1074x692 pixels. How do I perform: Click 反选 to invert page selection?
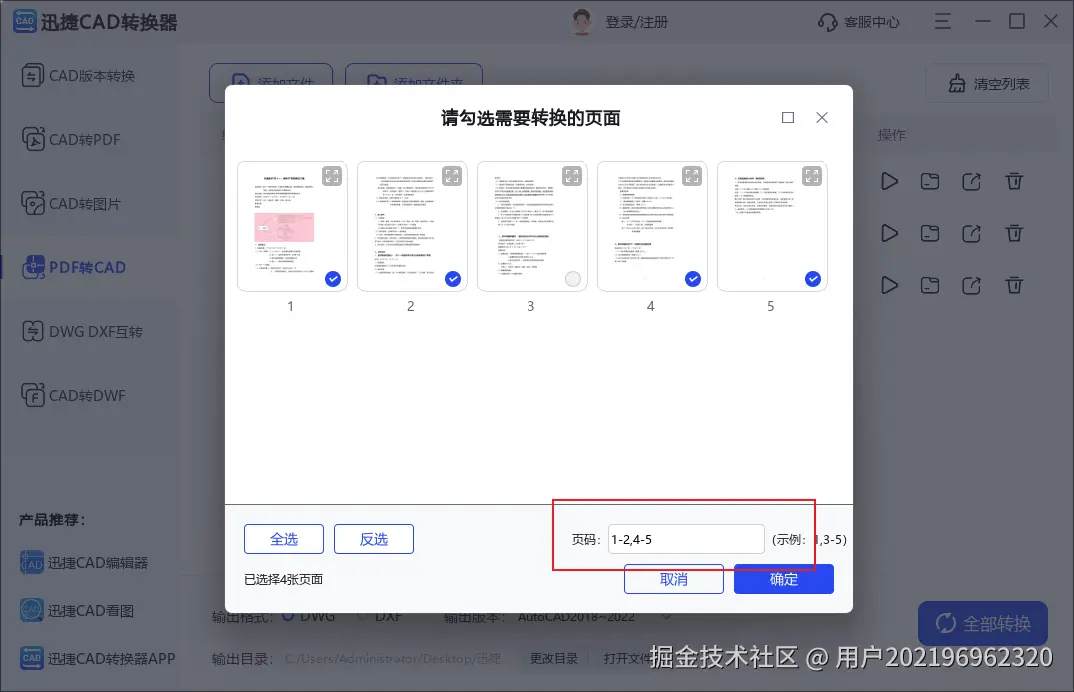pos(373,538)
